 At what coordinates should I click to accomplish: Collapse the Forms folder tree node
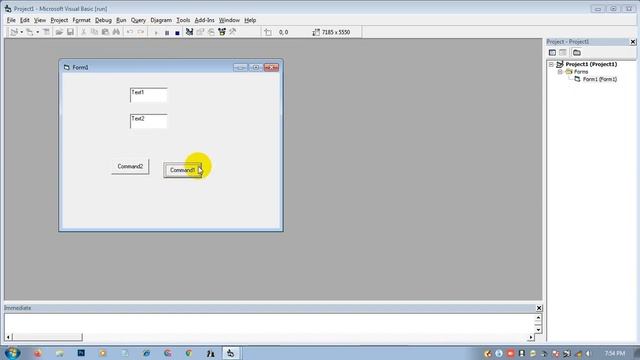click(560, 72)
